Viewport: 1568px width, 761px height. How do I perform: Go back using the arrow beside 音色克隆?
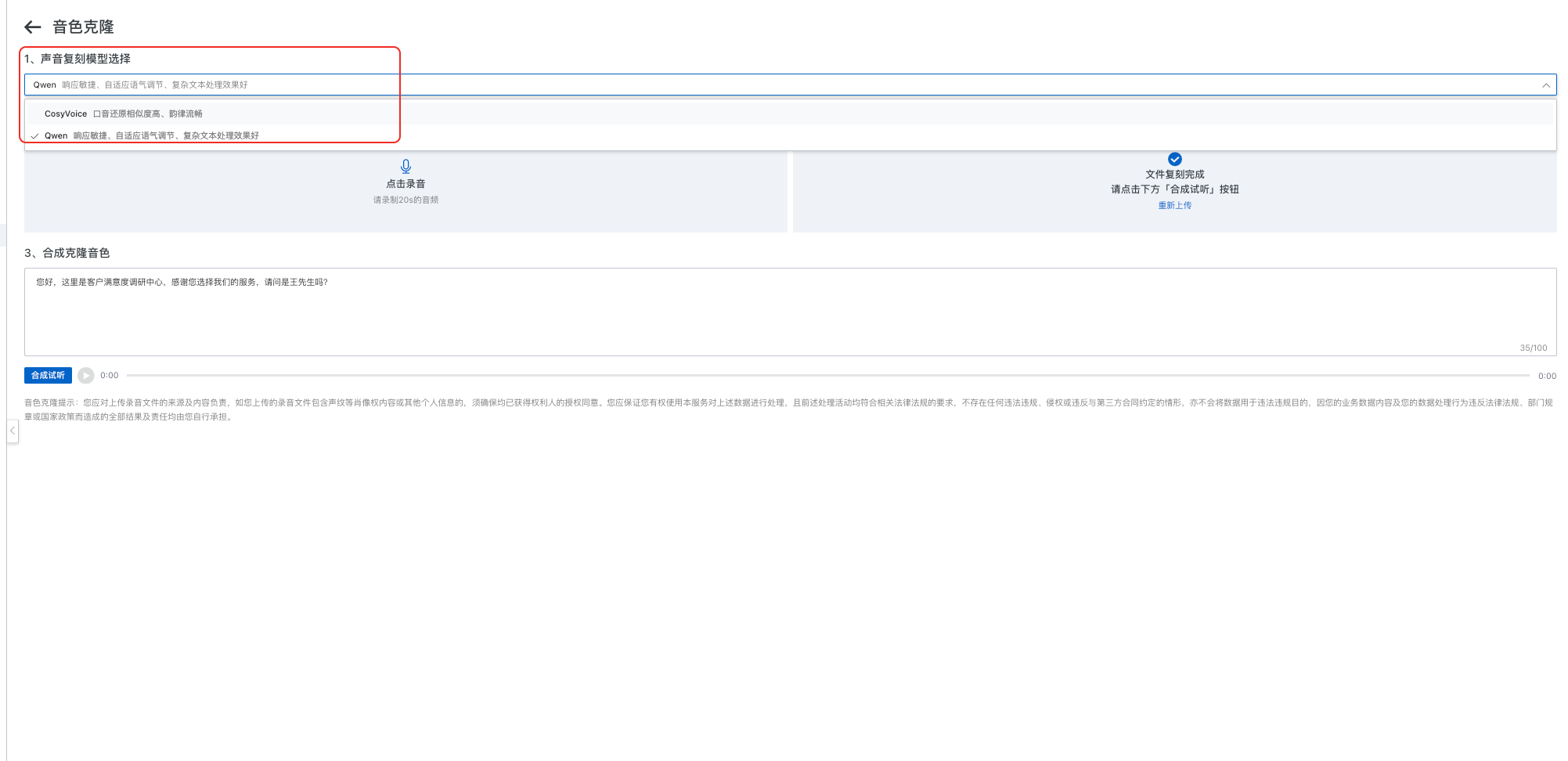pyautogui.click(x=32, y=27)
